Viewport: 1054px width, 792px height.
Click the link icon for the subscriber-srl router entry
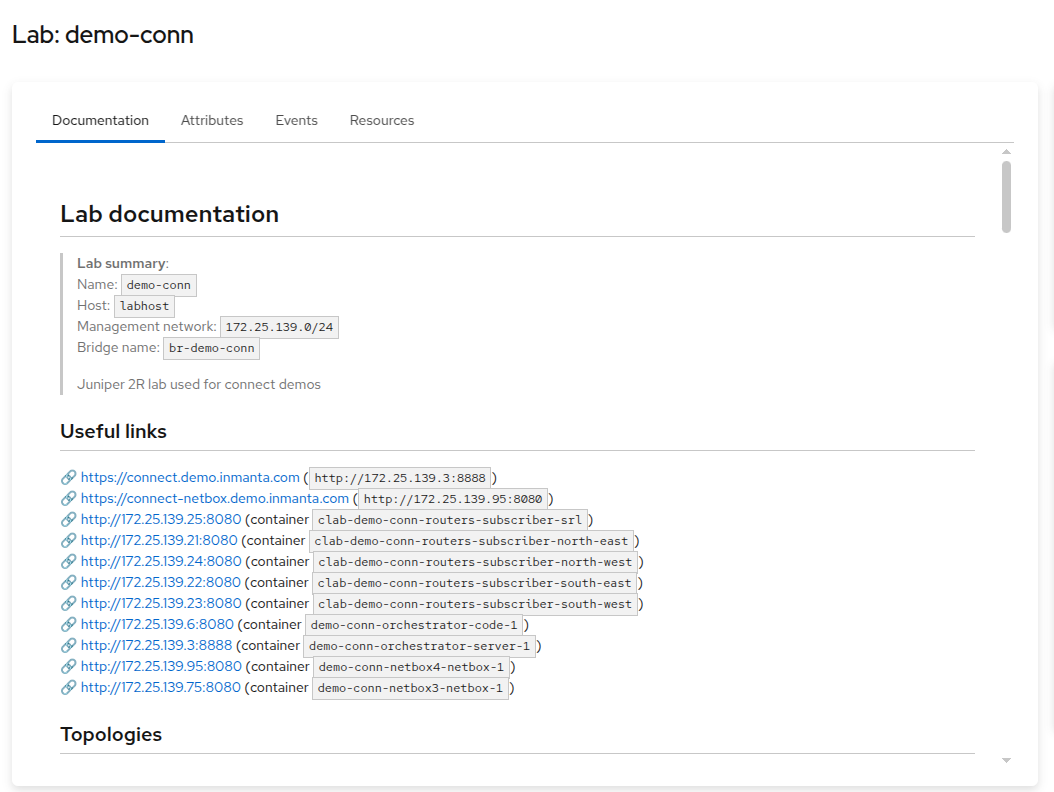click(x=68, y=519)
